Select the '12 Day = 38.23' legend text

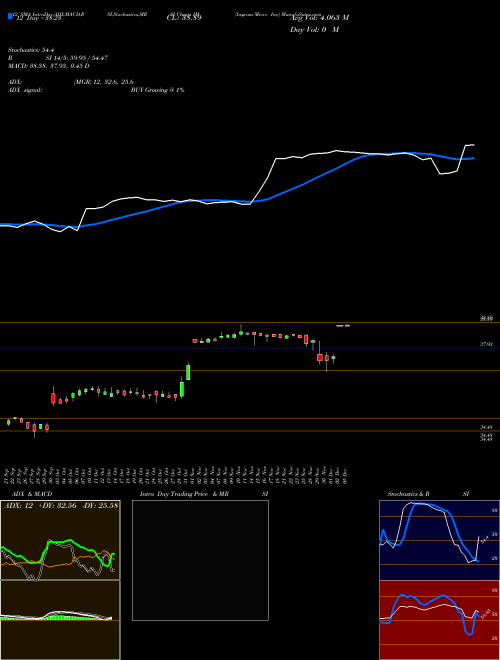(x=39, y=18)
